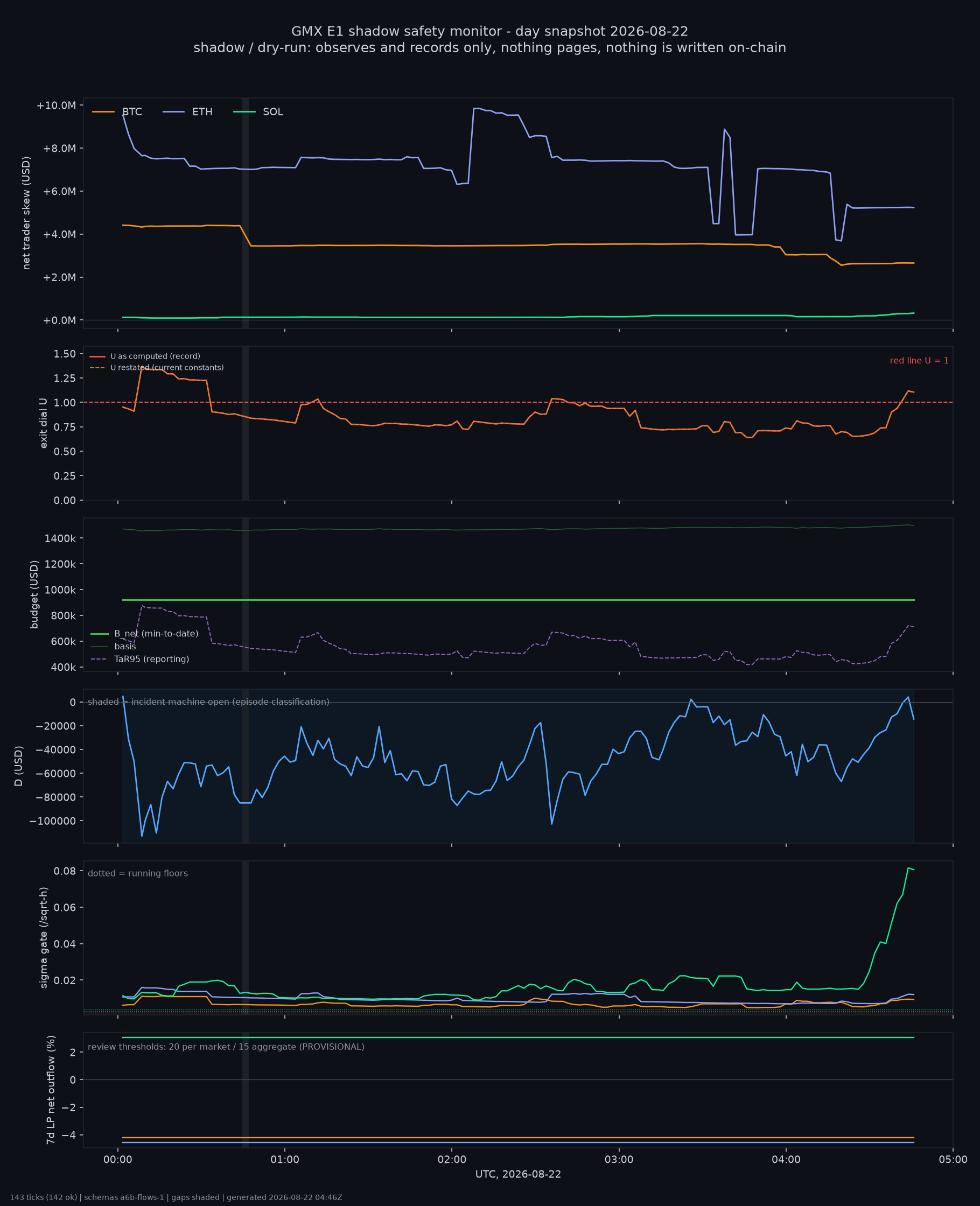The width and height of the screenshot is (980, 1206).
Task: Click the 'budget (USD)' axis label
Action: (x=34, y=594)
